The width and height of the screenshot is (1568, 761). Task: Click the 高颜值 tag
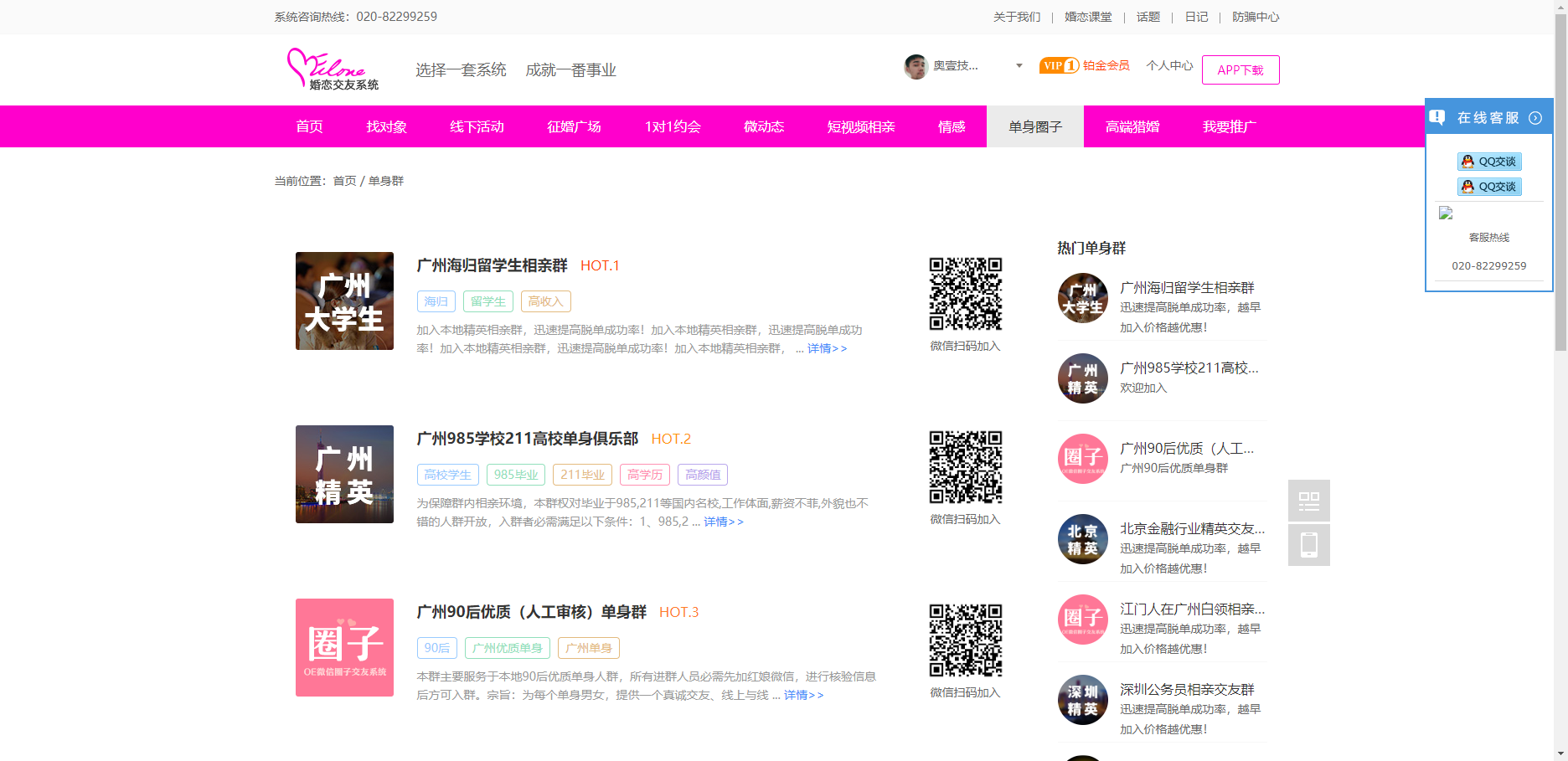[703, 475]
